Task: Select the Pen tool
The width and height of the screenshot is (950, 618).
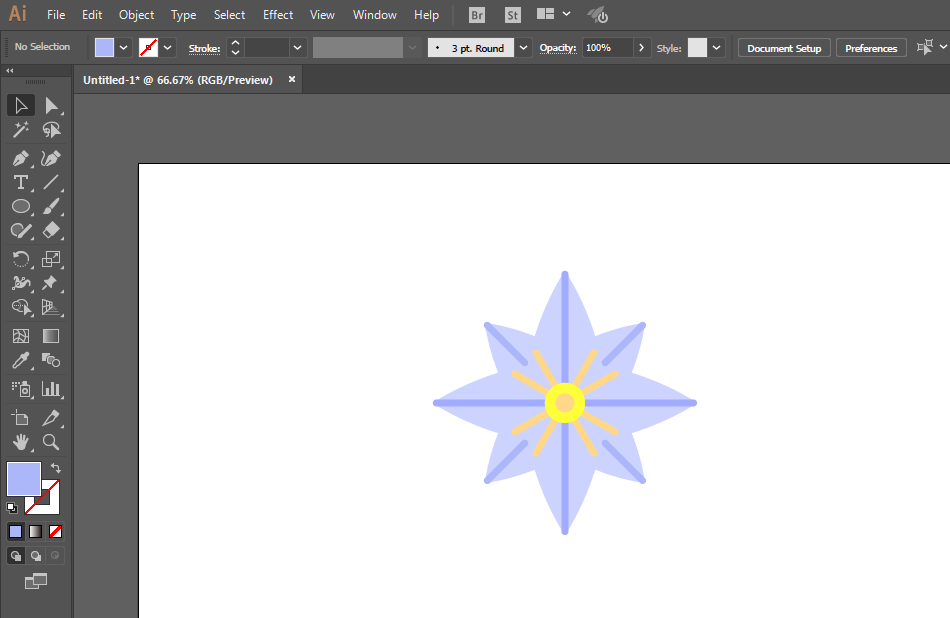Action: click(x=21, y=159)
